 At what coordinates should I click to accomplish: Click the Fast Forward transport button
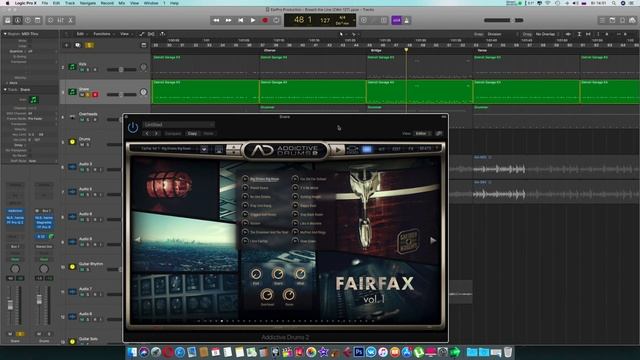pyautogui.click(x=229, y=20)
